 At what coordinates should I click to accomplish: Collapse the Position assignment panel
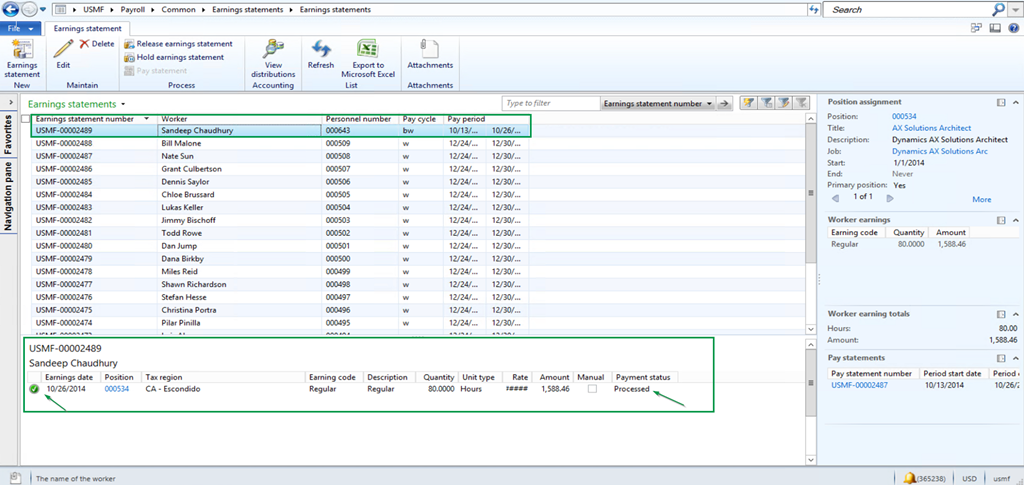click(x=1015, y=102)
